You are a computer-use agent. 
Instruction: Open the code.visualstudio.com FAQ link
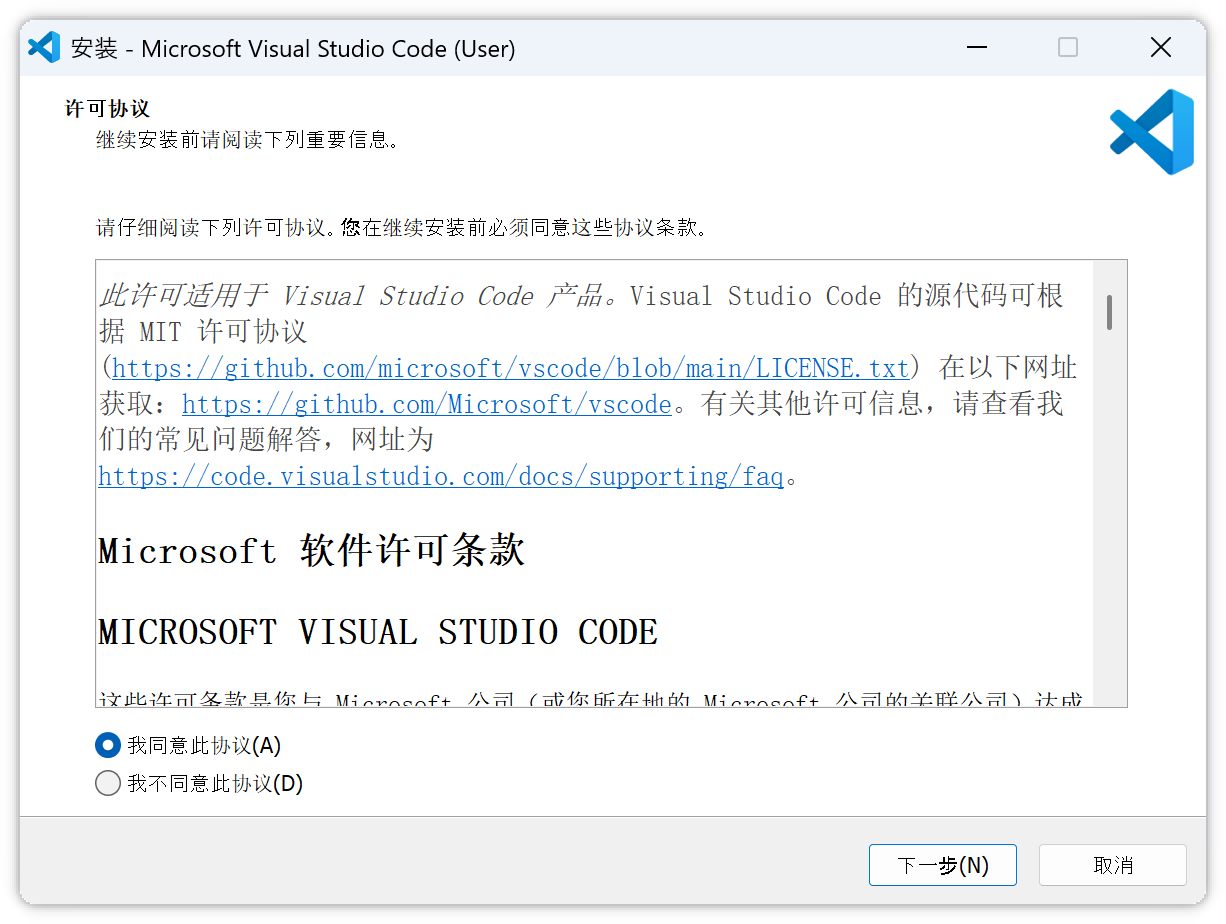(440, 476)
